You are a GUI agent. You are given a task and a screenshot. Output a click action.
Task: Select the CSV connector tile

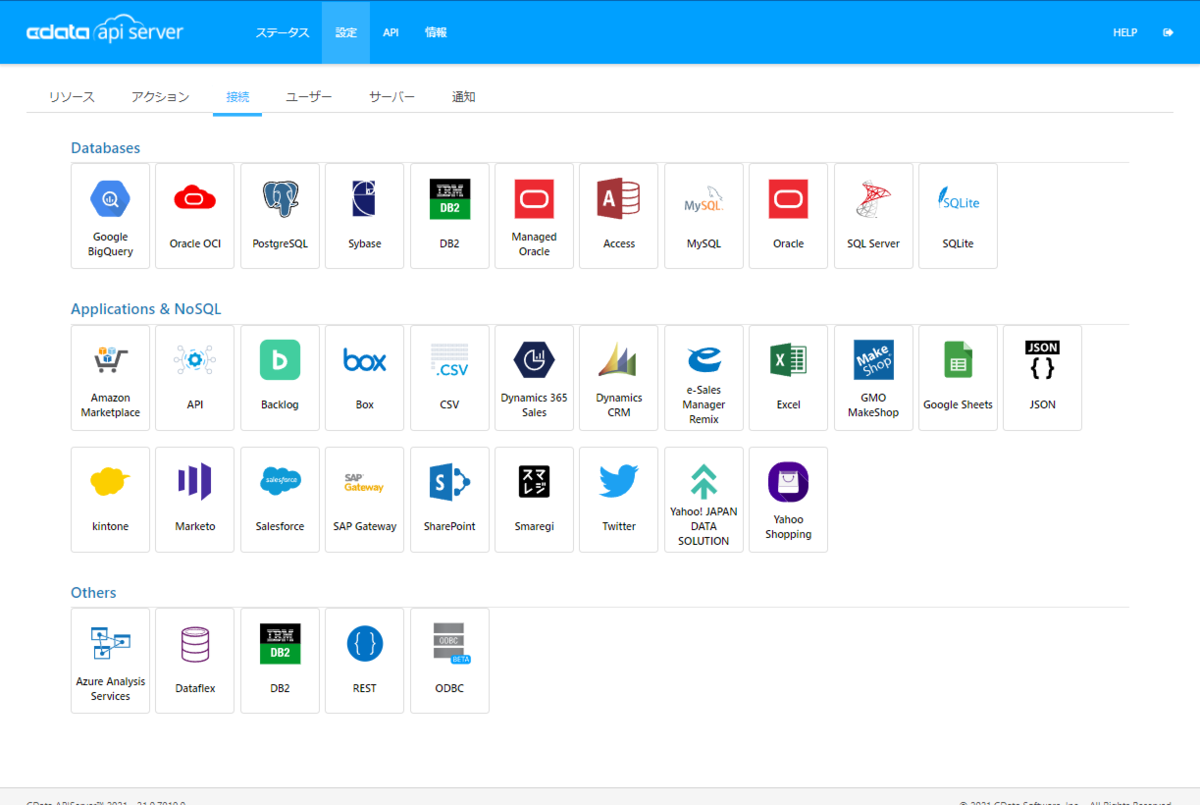click(450, 378)
